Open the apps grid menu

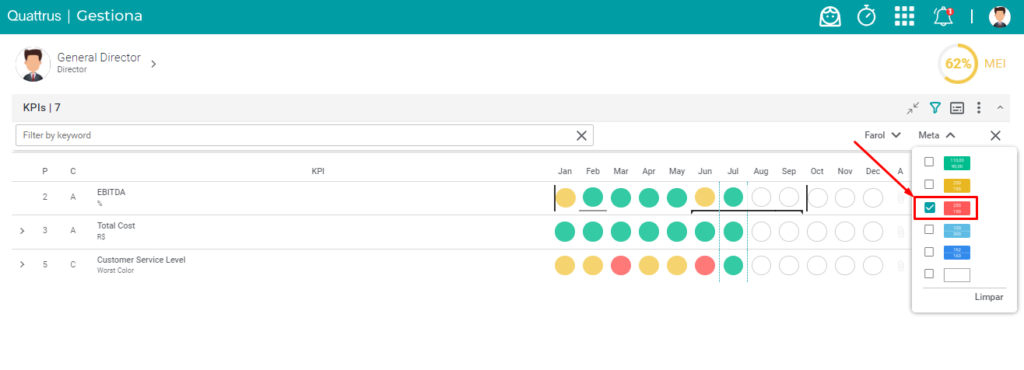[x=904, y=16]
